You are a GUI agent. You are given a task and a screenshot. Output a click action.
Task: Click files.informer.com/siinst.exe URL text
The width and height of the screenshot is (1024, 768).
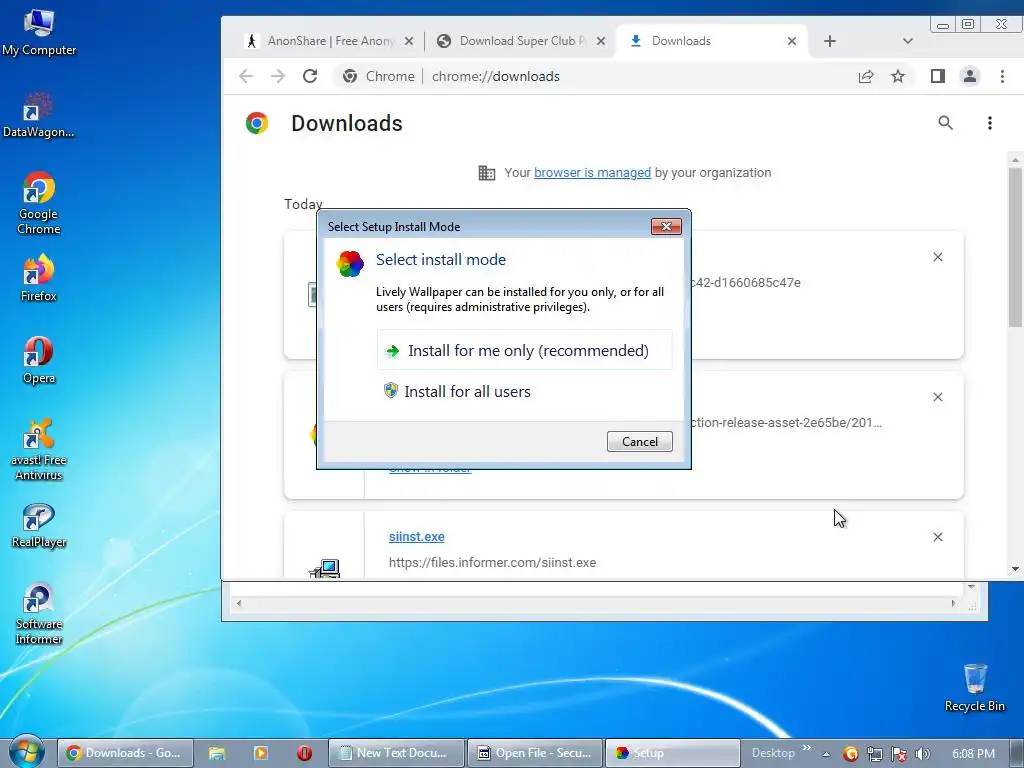point(492,562)
